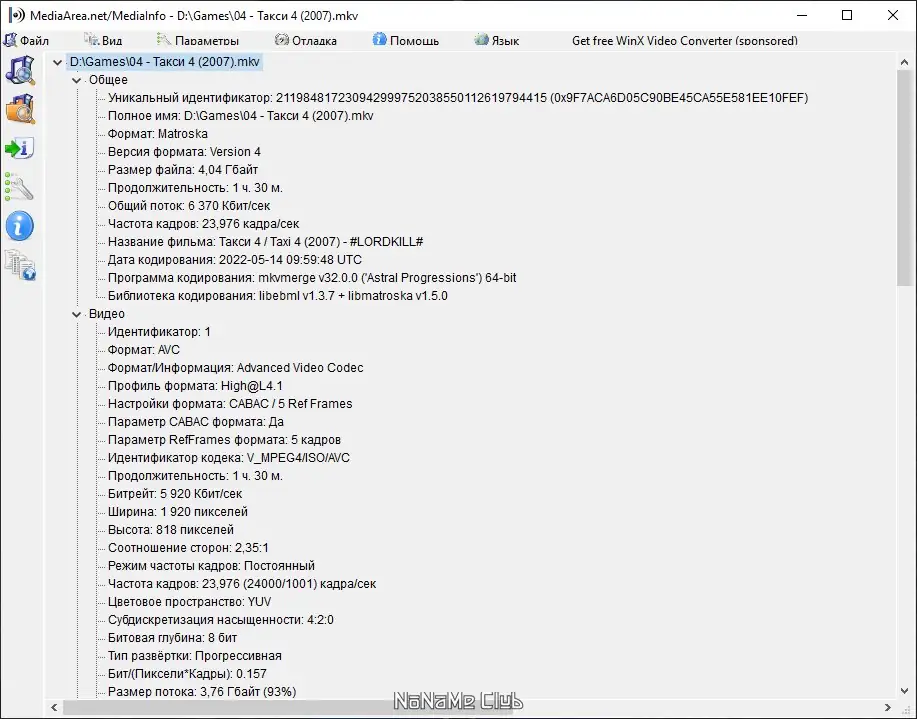Select Бит/(Пиксели*Кадры): 0.157 row
917x719 pixels.
[x=187, y=674]
